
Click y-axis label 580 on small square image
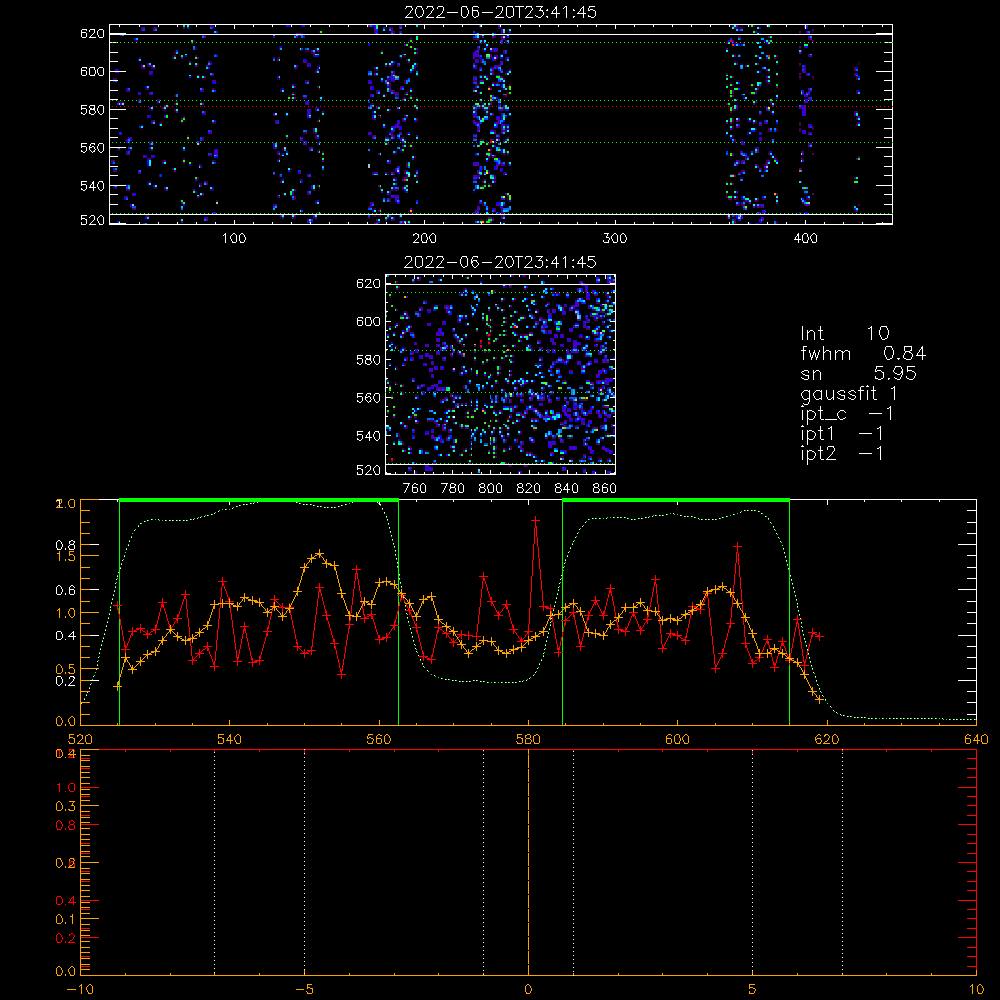369,360
